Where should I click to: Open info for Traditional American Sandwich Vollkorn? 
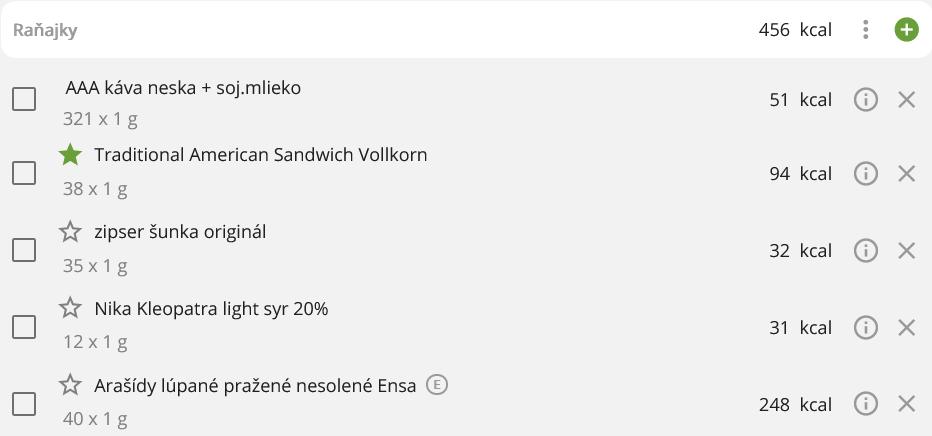coord(866,174)
